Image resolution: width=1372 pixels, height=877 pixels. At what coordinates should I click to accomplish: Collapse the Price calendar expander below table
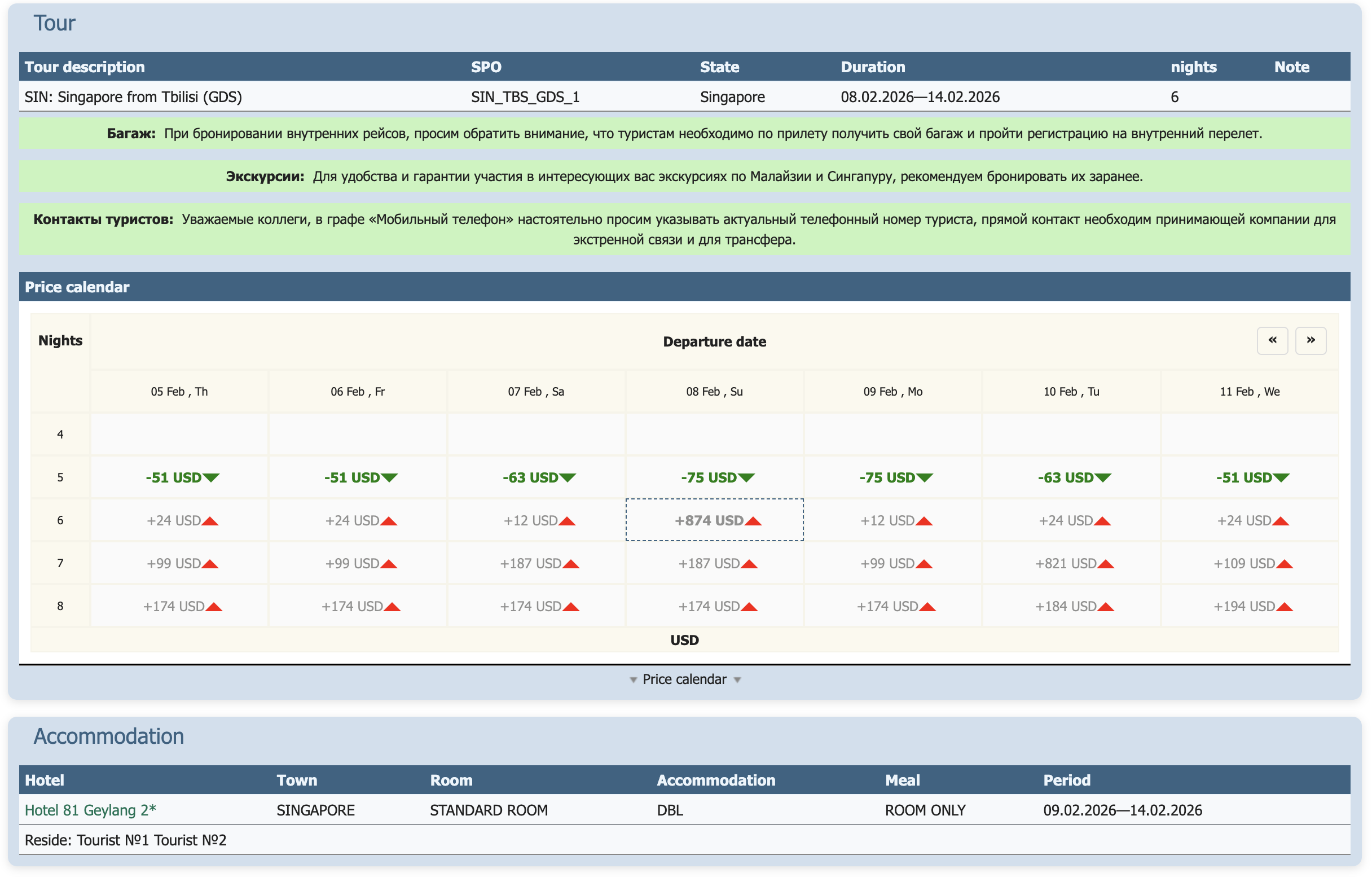(684, 679)
